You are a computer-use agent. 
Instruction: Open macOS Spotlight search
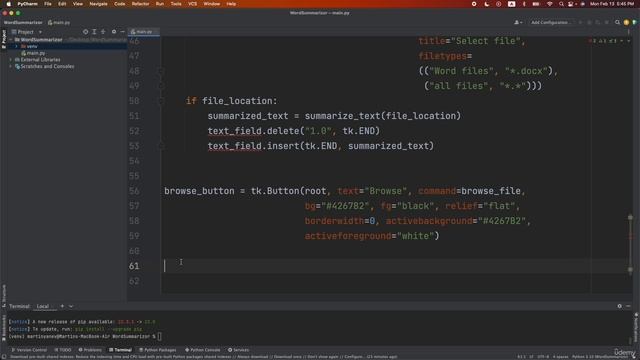click(561, 4)
